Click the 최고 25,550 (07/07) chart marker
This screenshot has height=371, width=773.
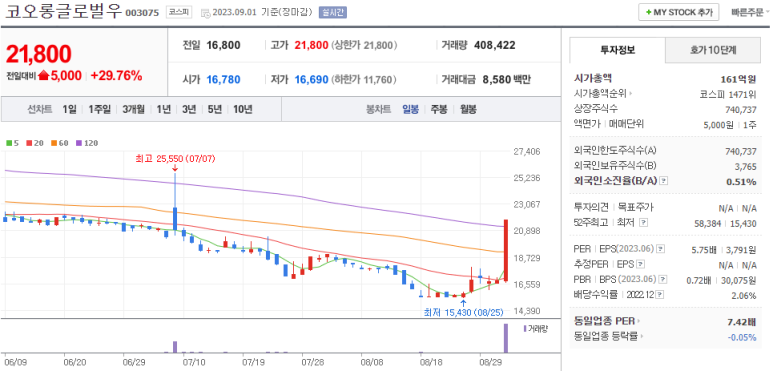(176, 159)
